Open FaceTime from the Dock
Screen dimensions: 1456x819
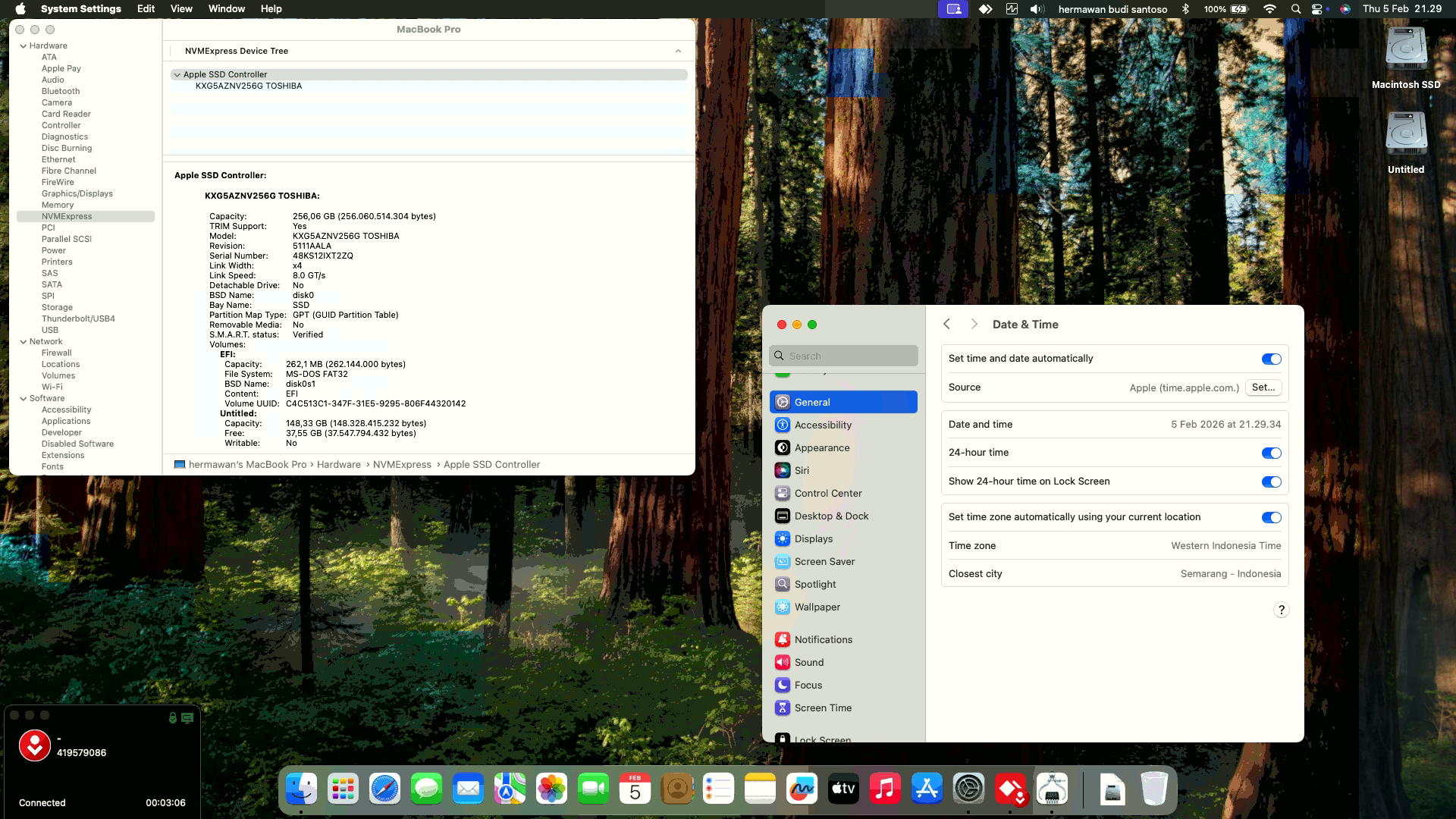point(593,789)
